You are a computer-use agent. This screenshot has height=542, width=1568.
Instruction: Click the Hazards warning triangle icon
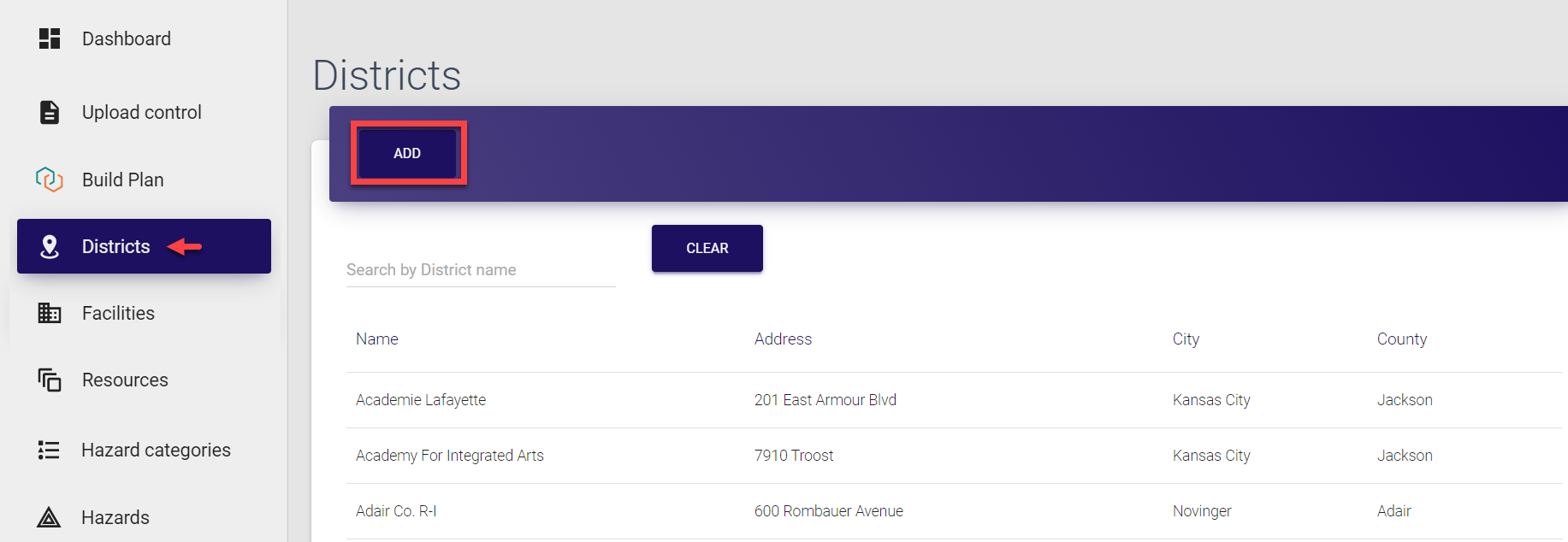tap(49, 517)
